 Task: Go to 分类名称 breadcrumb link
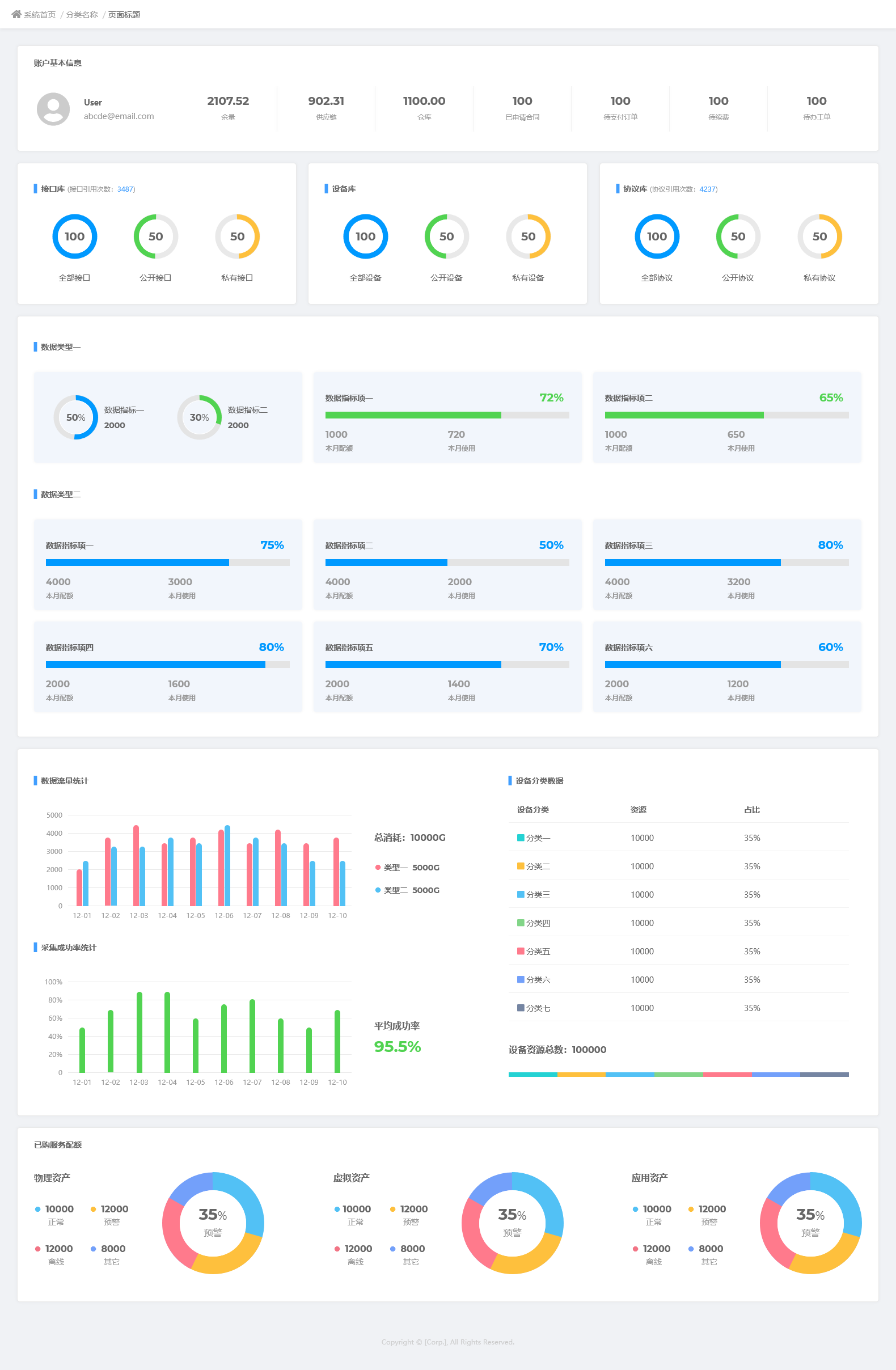pyautogui.click(x=82, y=15)
